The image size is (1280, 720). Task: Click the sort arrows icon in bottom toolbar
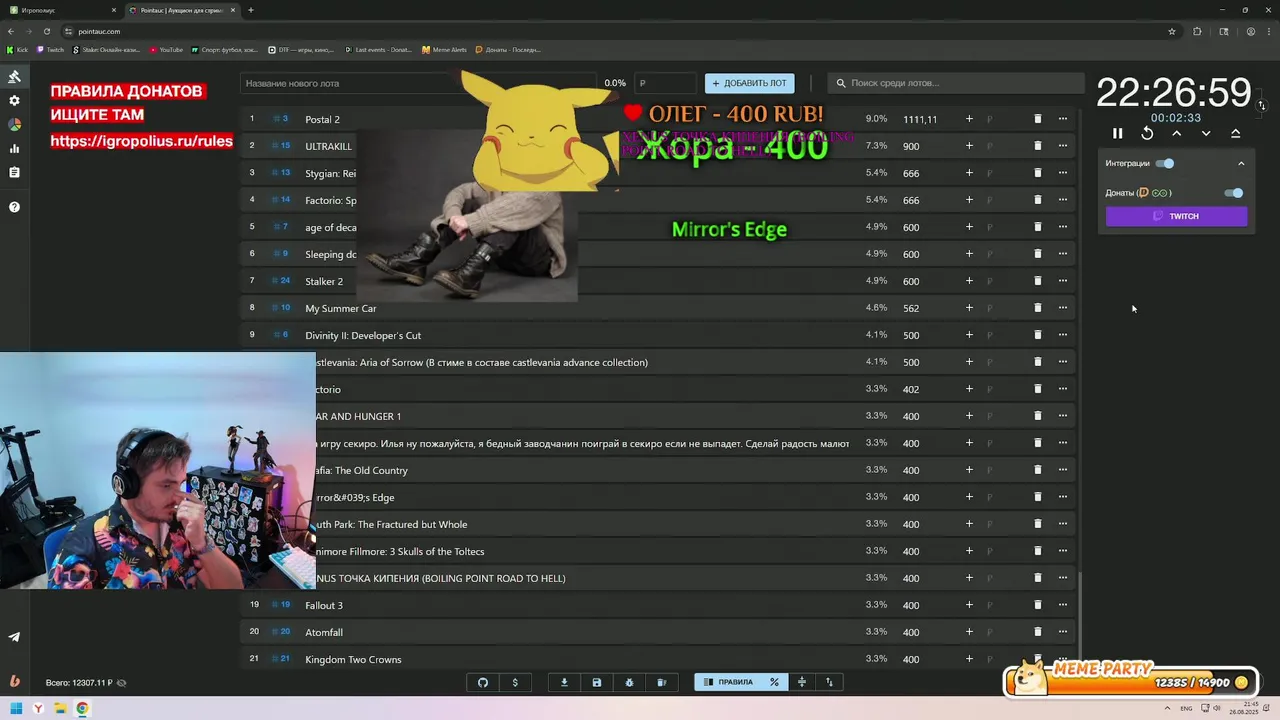[x=829, y=682]
